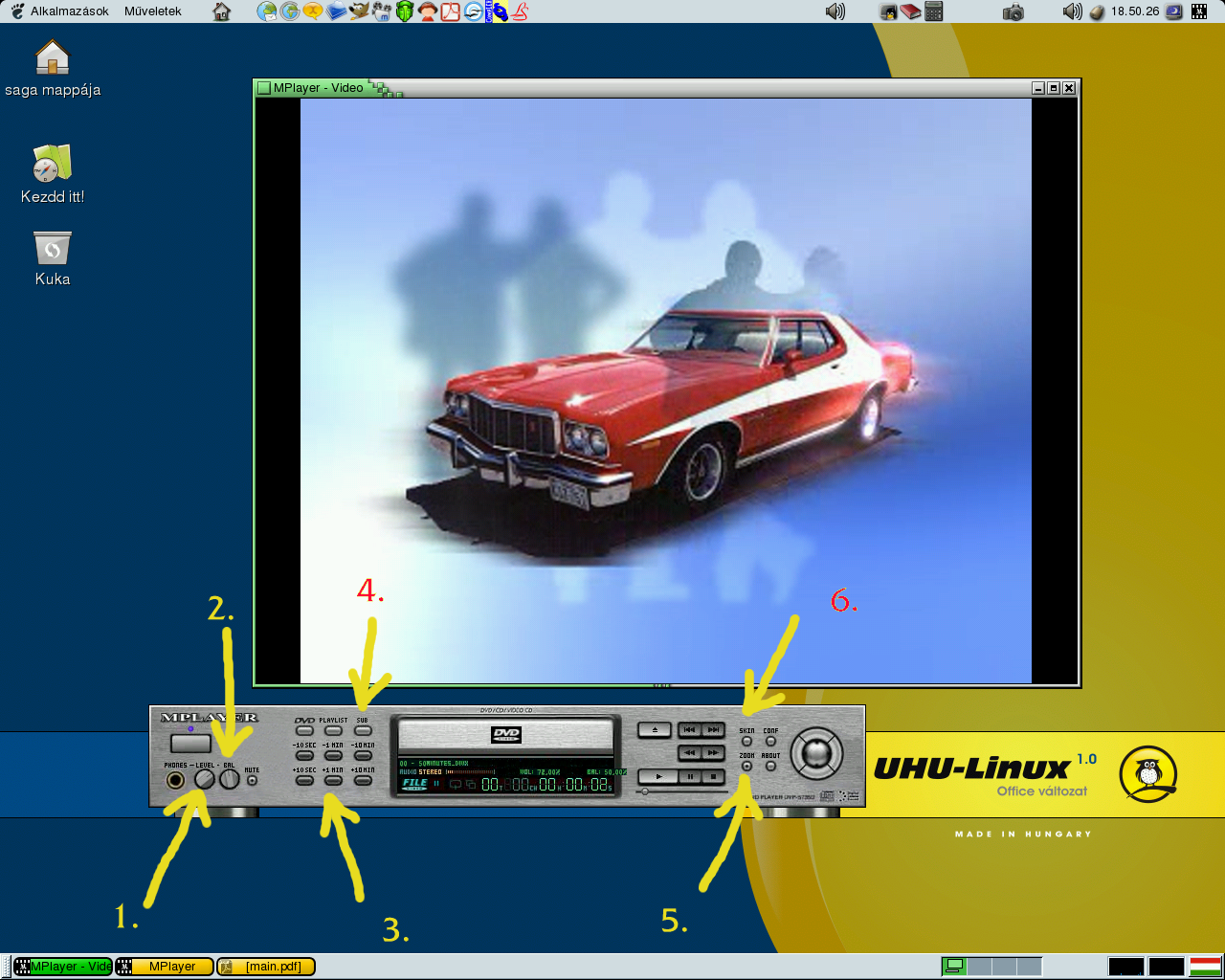Launch the blue circular wave icon
1225x980 pixels.
[x=474, y=11]
